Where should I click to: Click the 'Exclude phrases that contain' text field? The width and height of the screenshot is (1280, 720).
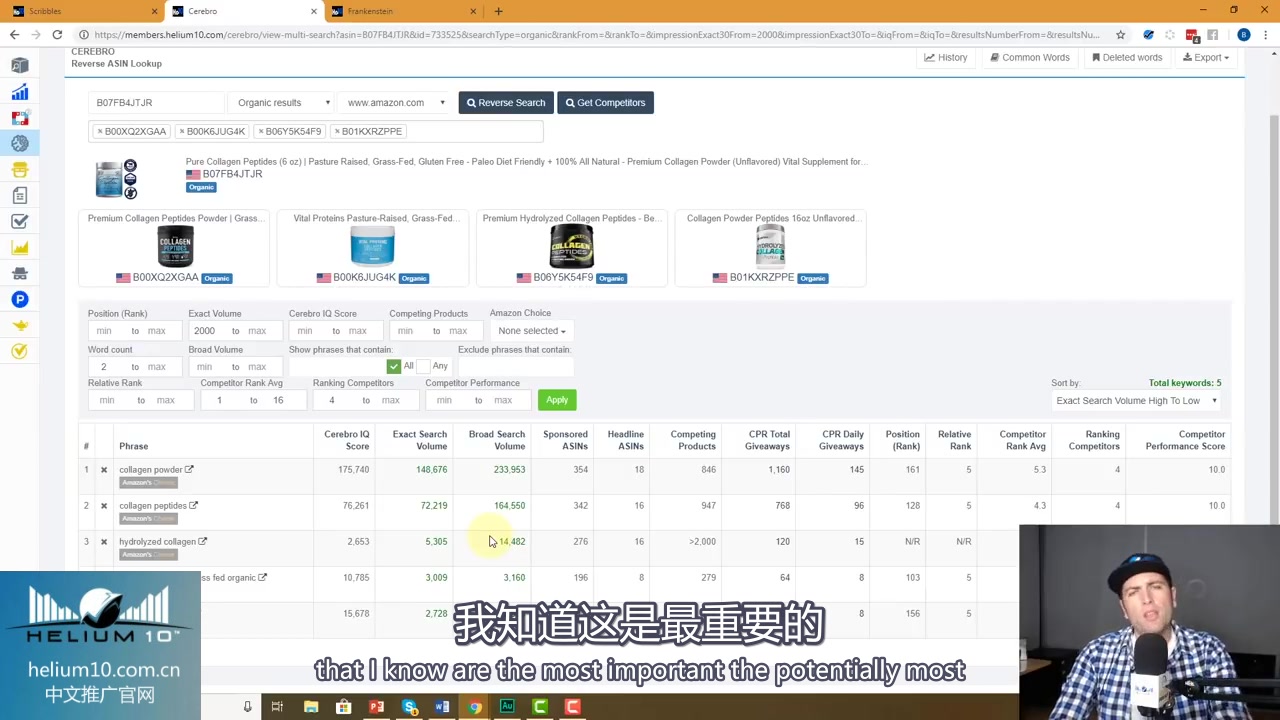(x=514, y=367)
